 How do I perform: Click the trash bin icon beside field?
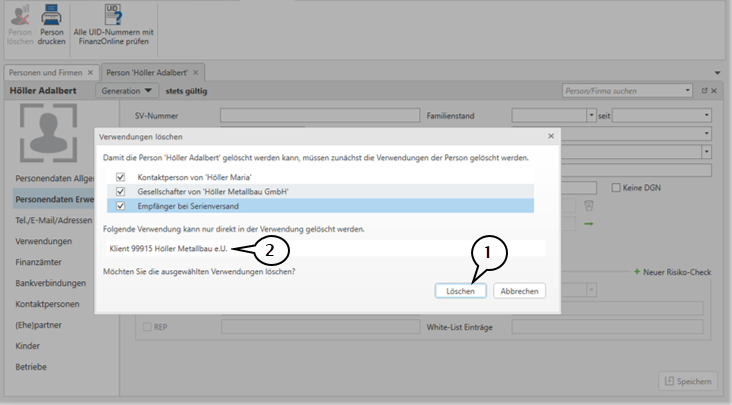coord(590,205)
